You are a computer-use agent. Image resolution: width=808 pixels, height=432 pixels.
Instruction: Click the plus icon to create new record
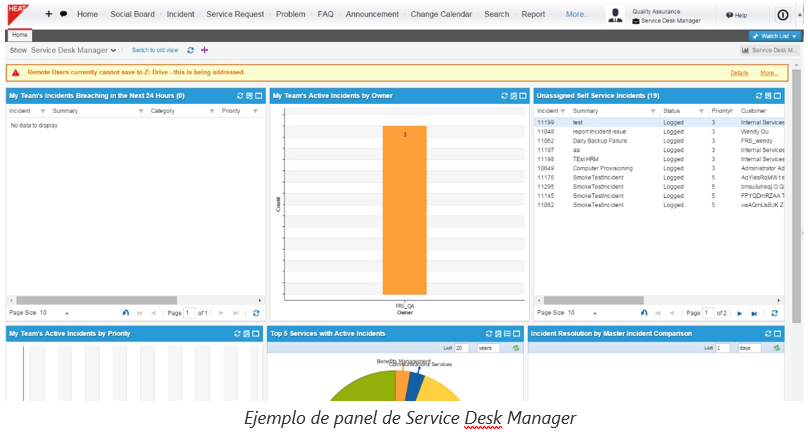(x=48, y=14)
